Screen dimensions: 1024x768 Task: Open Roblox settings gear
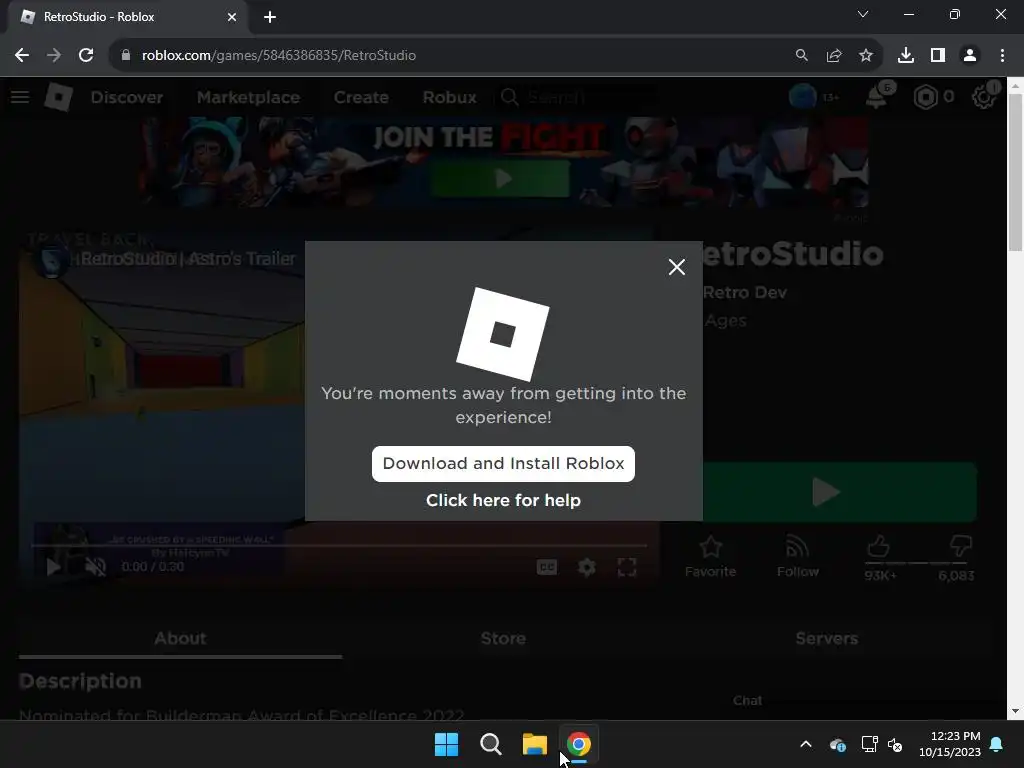coord(984,97)
